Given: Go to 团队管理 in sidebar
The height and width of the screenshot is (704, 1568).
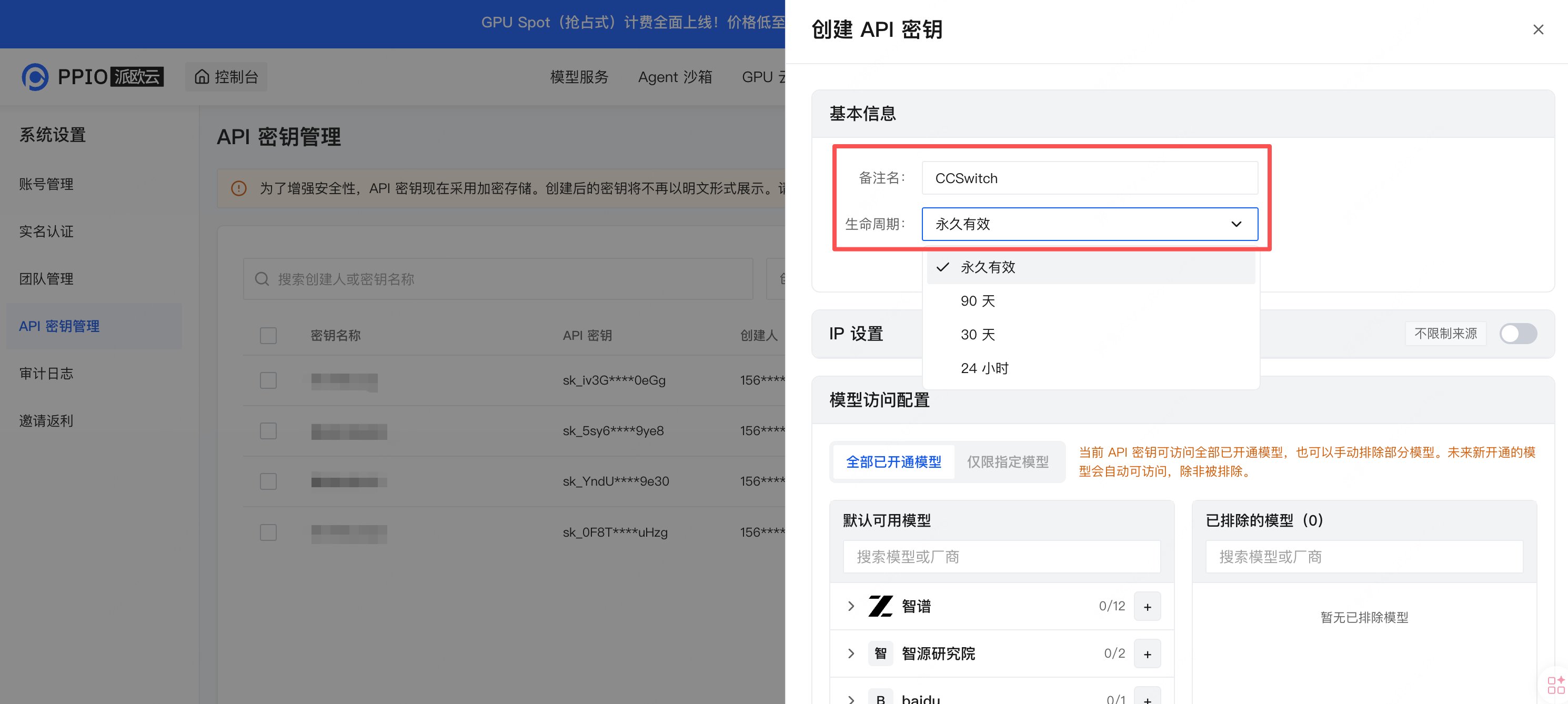Looking at the screenshot, I should click(x=46, y=279).
